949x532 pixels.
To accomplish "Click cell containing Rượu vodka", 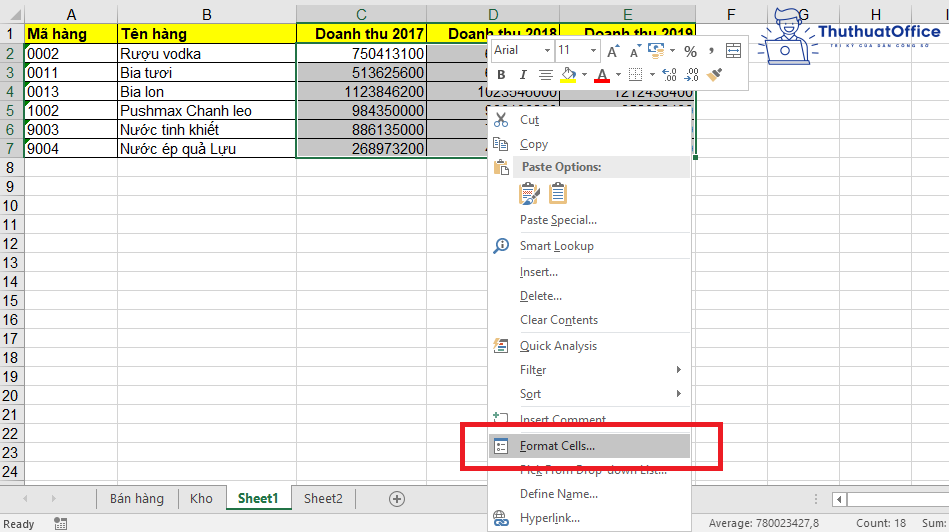I will pyautogui.click(x=206, y=53).
